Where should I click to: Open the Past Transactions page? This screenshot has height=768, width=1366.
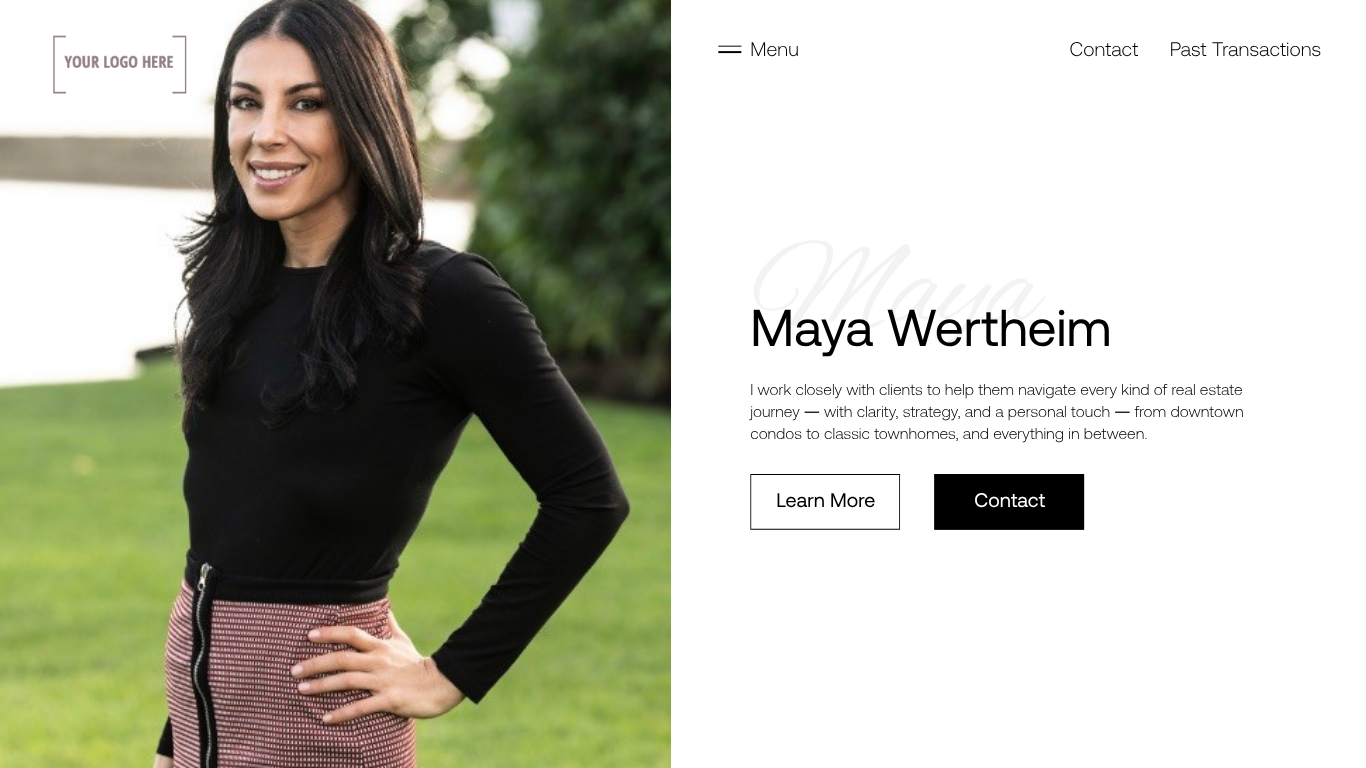(1245, 49)
